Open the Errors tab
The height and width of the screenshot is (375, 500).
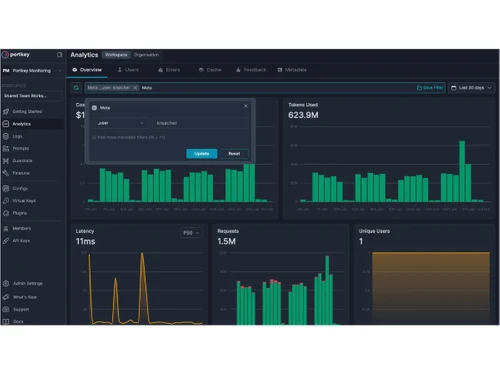point(169,70)
